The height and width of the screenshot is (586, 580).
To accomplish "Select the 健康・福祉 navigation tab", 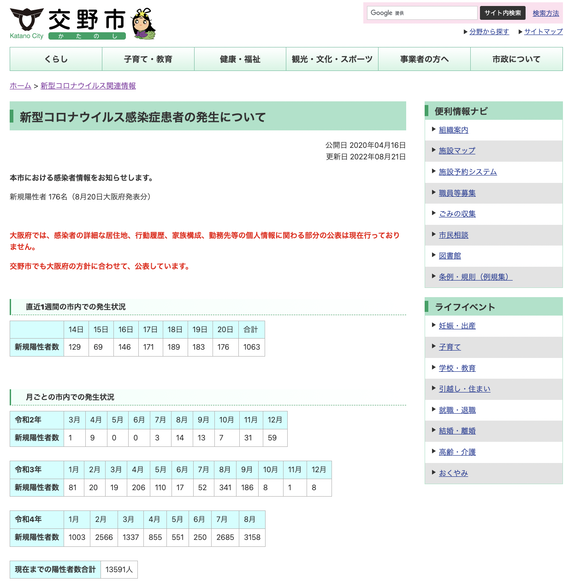I will click(240, 59).
